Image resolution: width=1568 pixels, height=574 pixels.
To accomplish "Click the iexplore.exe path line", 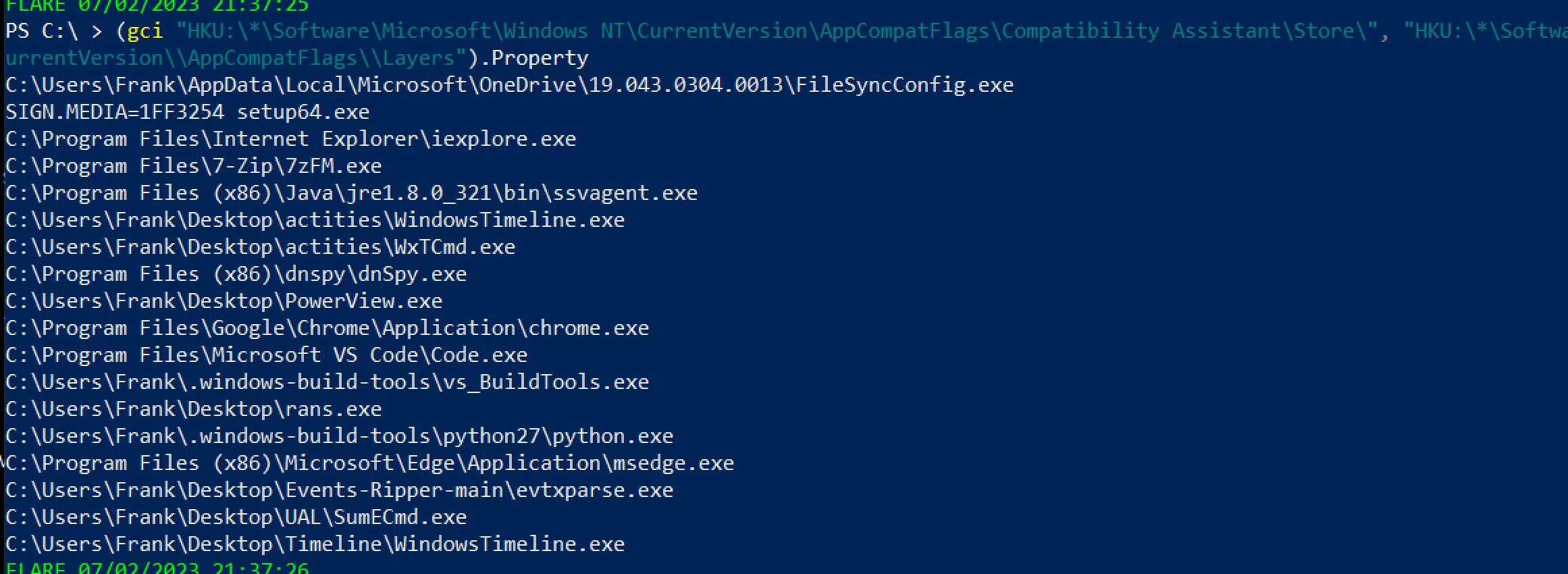I will 290,139.
